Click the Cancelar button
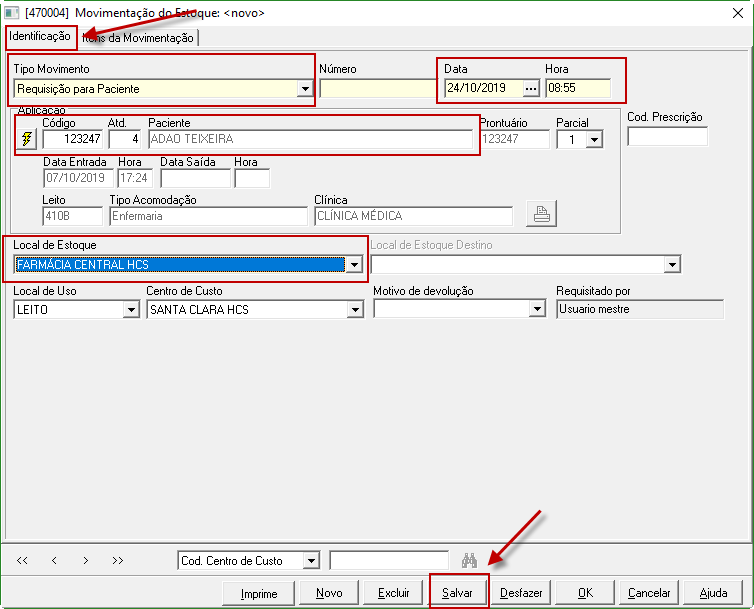The height and width of the screenshot is (609, 754). 649,593
